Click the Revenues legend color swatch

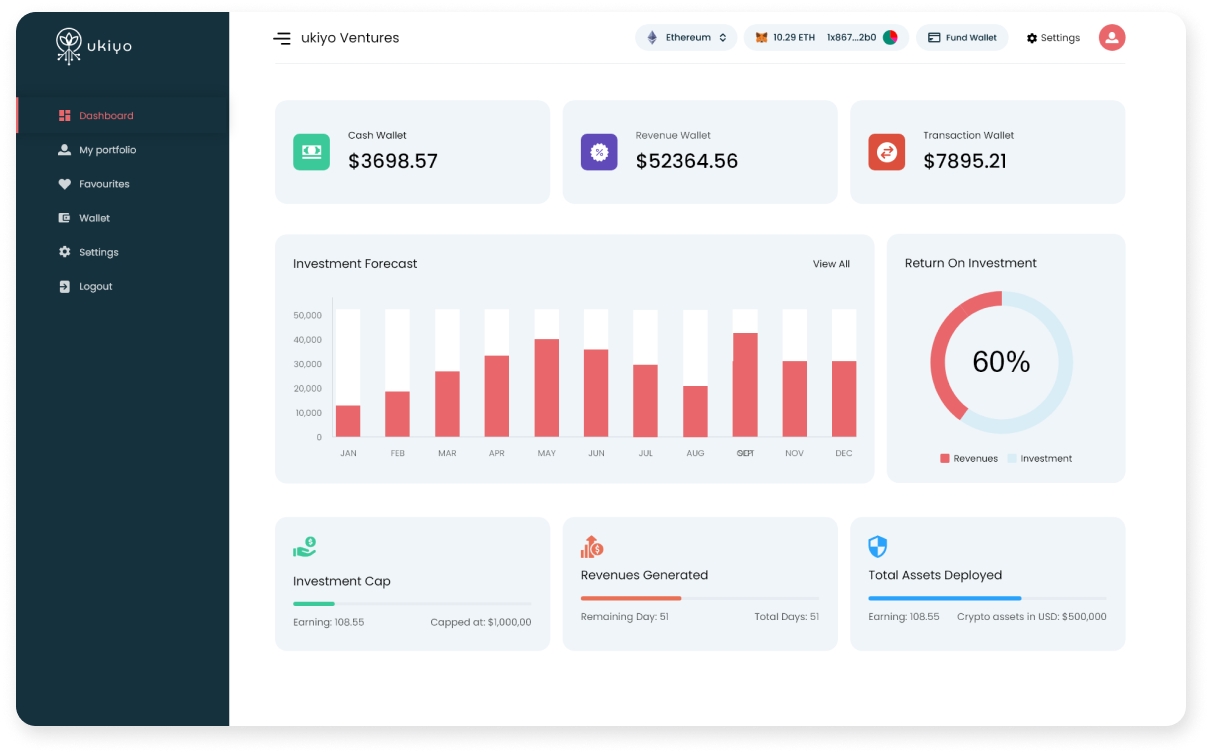click(944, 459)
